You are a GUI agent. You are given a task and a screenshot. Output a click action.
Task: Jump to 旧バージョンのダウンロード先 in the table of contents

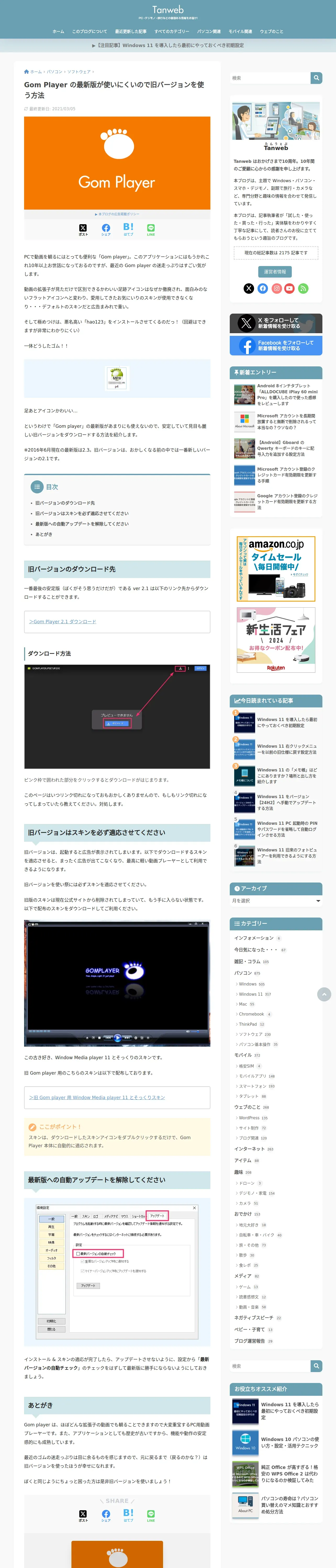pos(65,503)
